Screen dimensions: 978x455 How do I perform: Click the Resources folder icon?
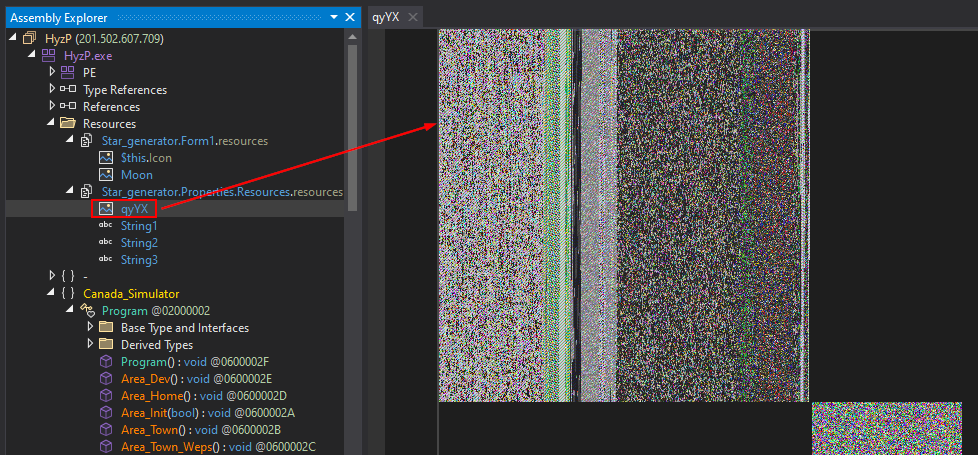(67, 124)
